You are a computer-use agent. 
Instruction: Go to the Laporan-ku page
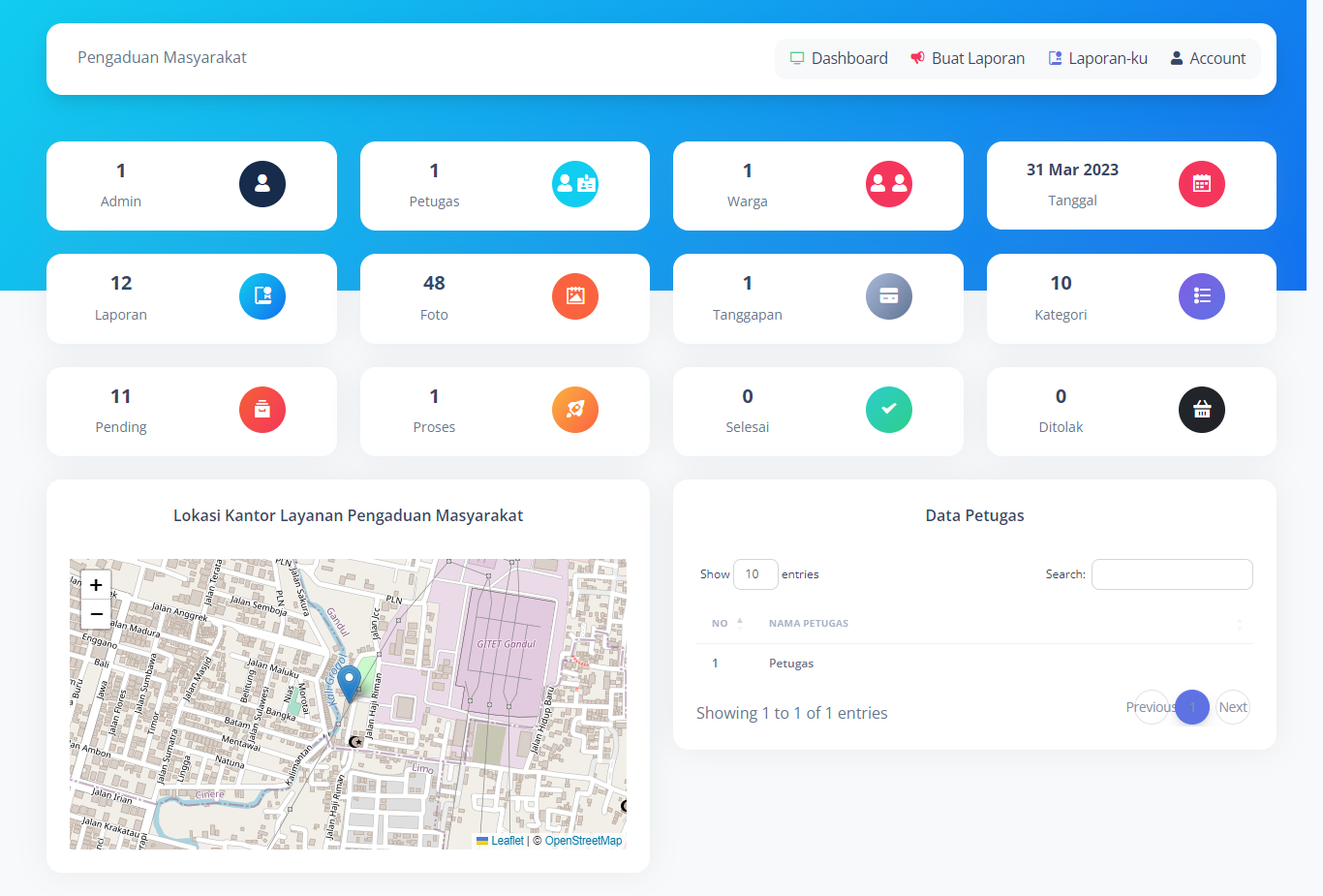pyautogui.click(x=1097, y=58)
